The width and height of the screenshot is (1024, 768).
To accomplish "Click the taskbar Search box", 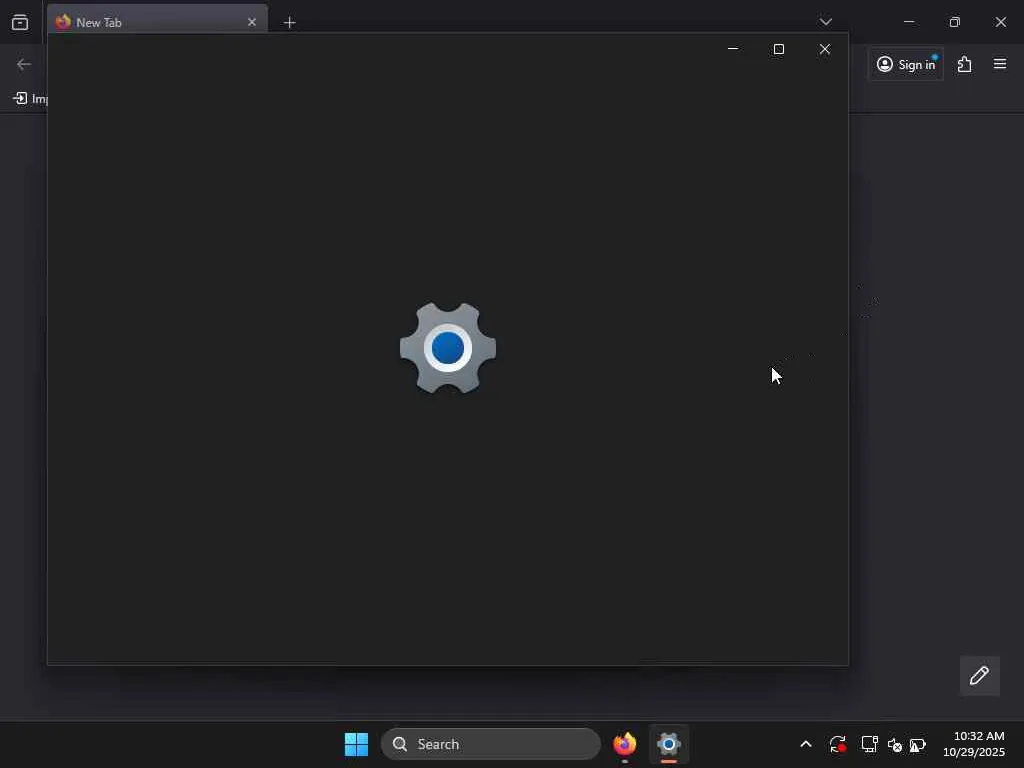I will click(x=490, y=744).
